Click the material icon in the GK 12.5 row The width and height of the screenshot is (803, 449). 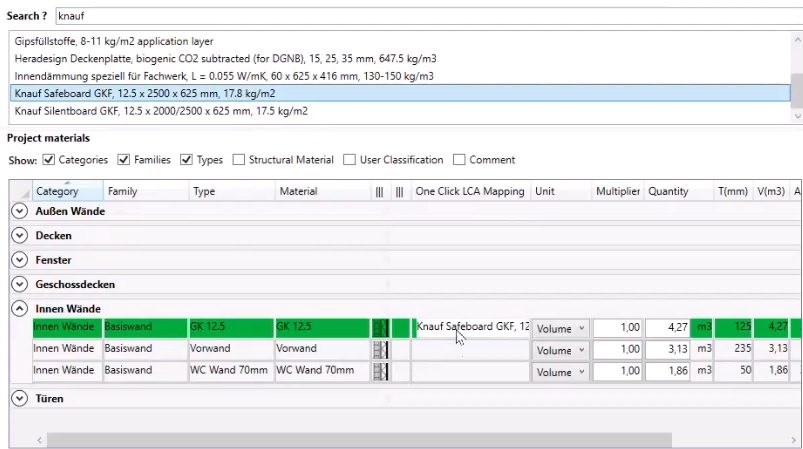coord(380,327)
